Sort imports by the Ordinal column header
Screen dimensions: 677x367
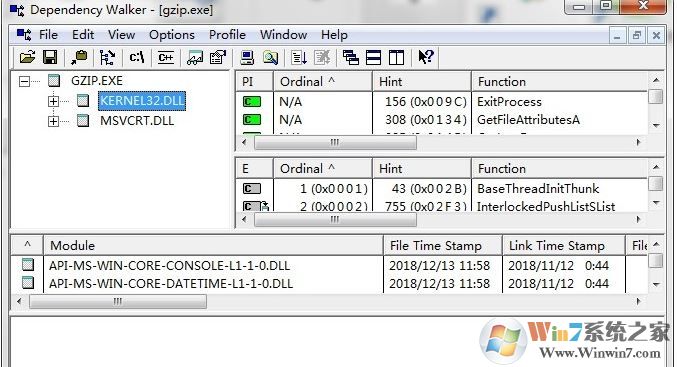pyautogui.click(x=323, y=81)
